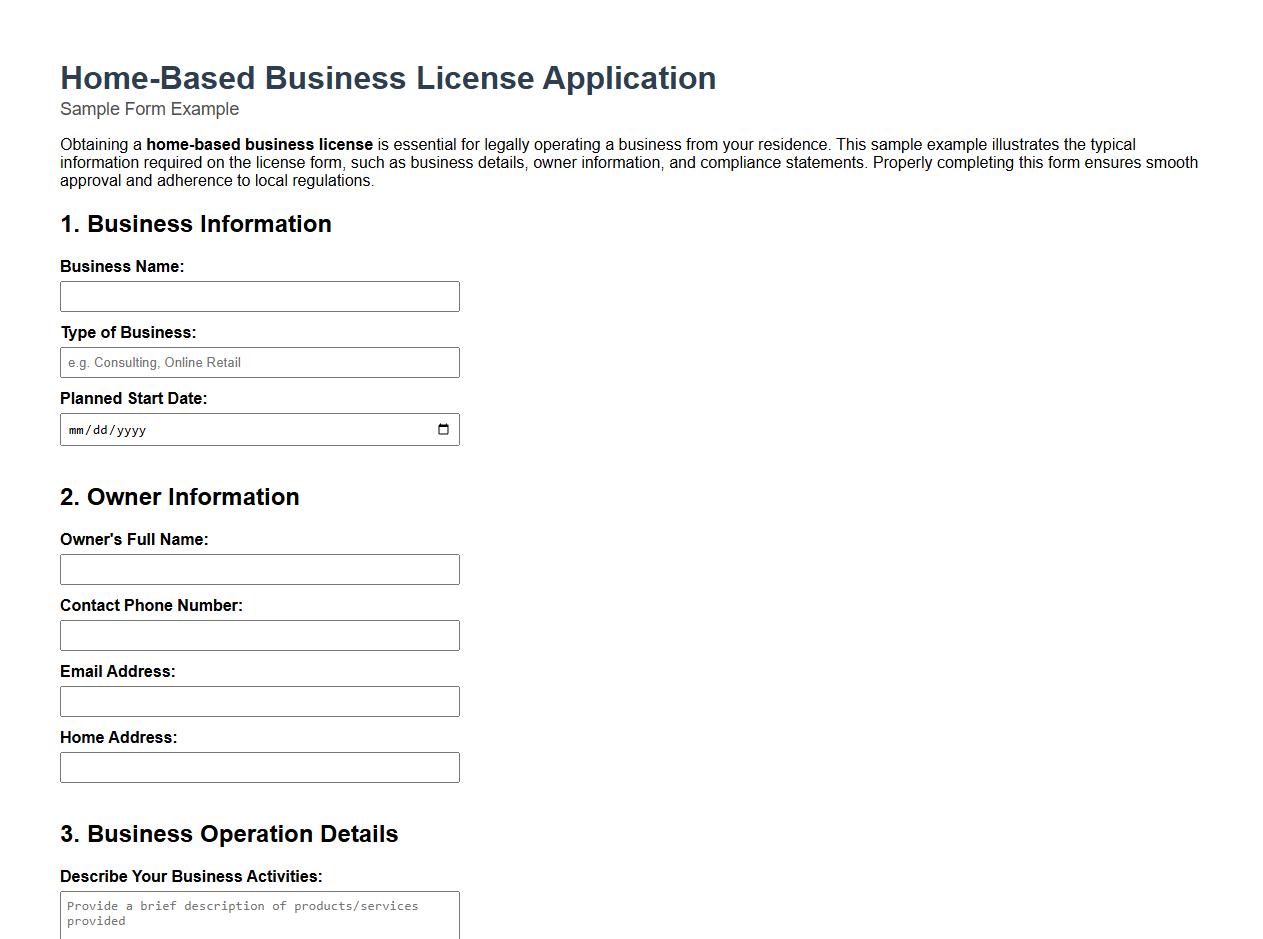Click the Describe Your Business Activities textarea
1263x939 pixels.
260,913
